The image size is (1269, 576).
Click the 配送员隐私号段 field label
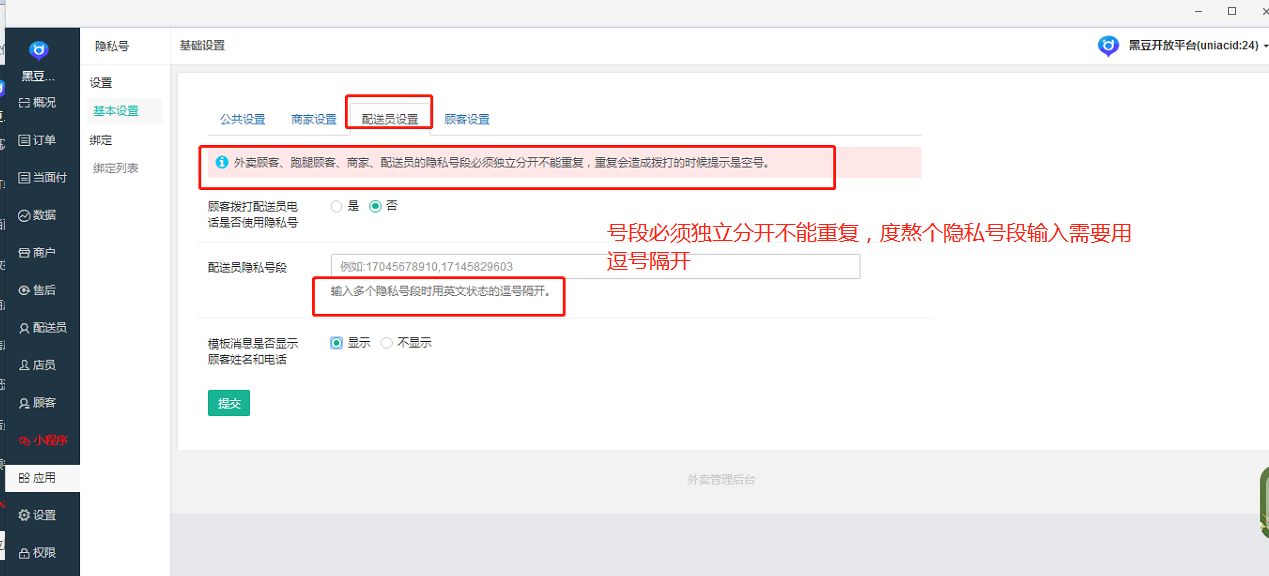(x=247, y=267)
